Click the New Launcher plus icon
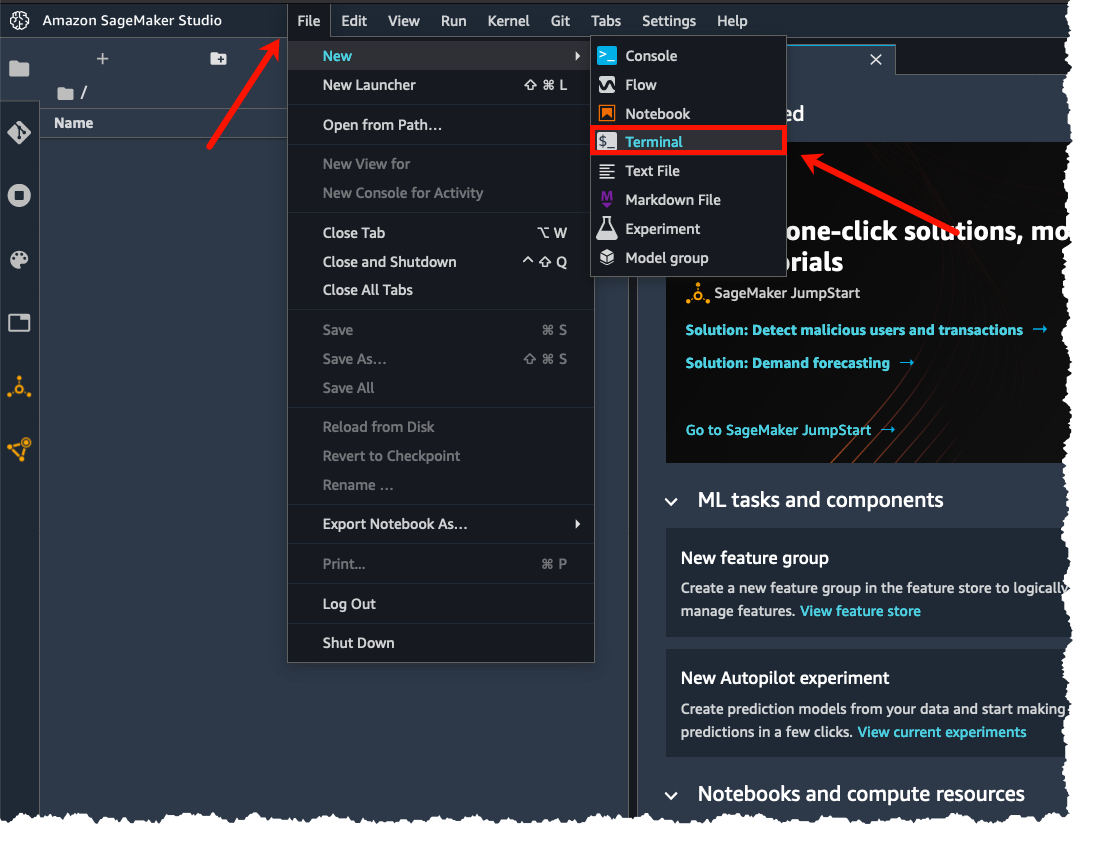 coord(102,59)
